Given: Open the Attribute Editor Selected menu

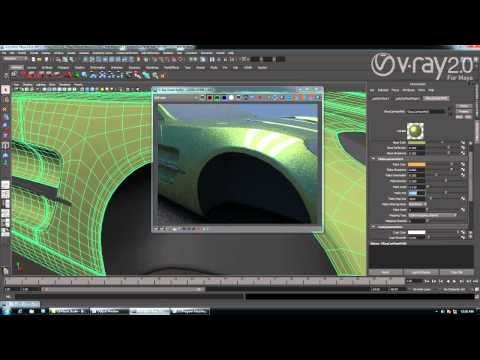Looking at the screenshot, I should [383, 90].
